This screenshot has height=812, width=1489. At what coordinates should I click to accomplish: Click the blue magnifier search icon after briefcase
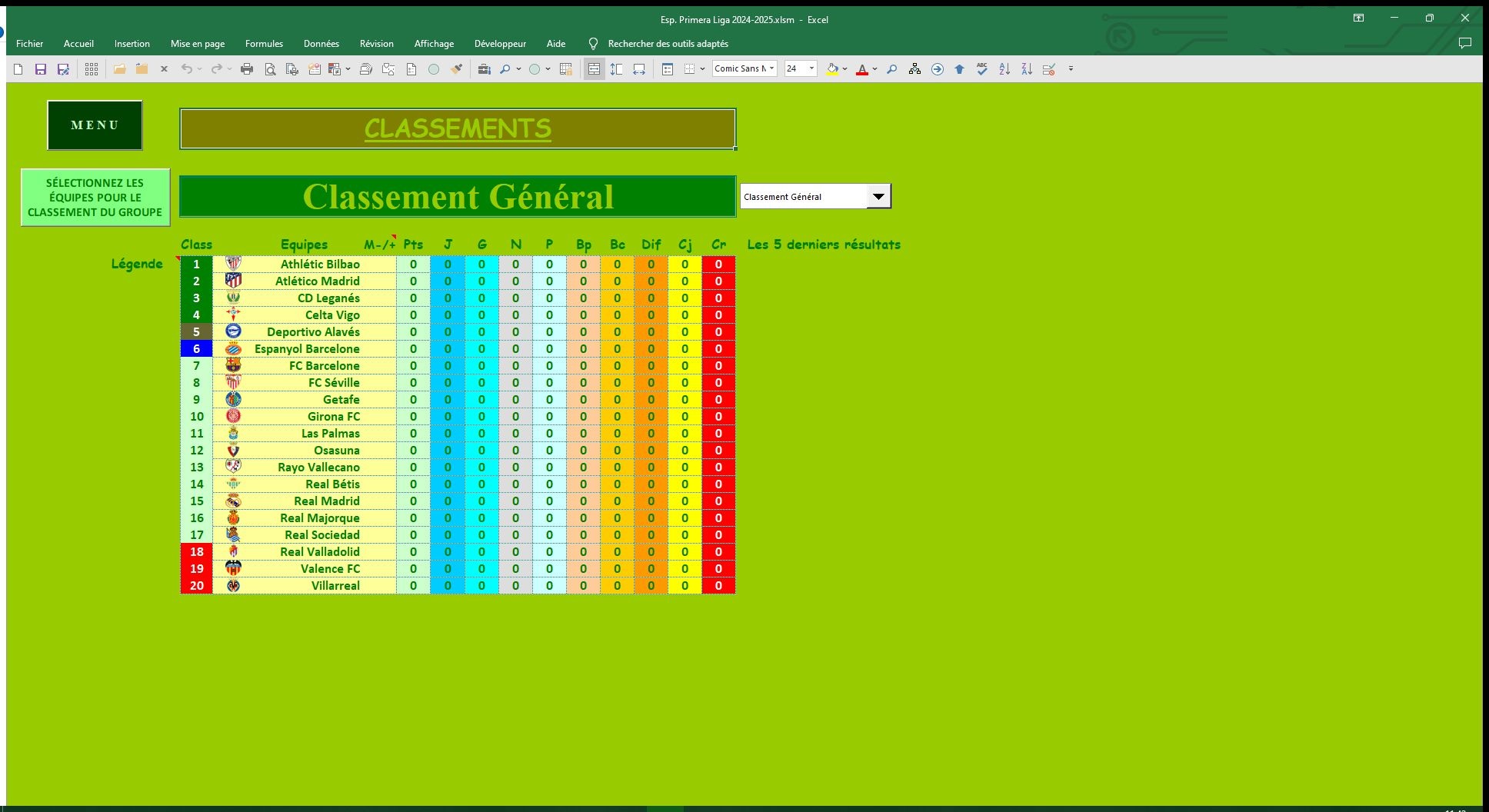tap(505, 69)
